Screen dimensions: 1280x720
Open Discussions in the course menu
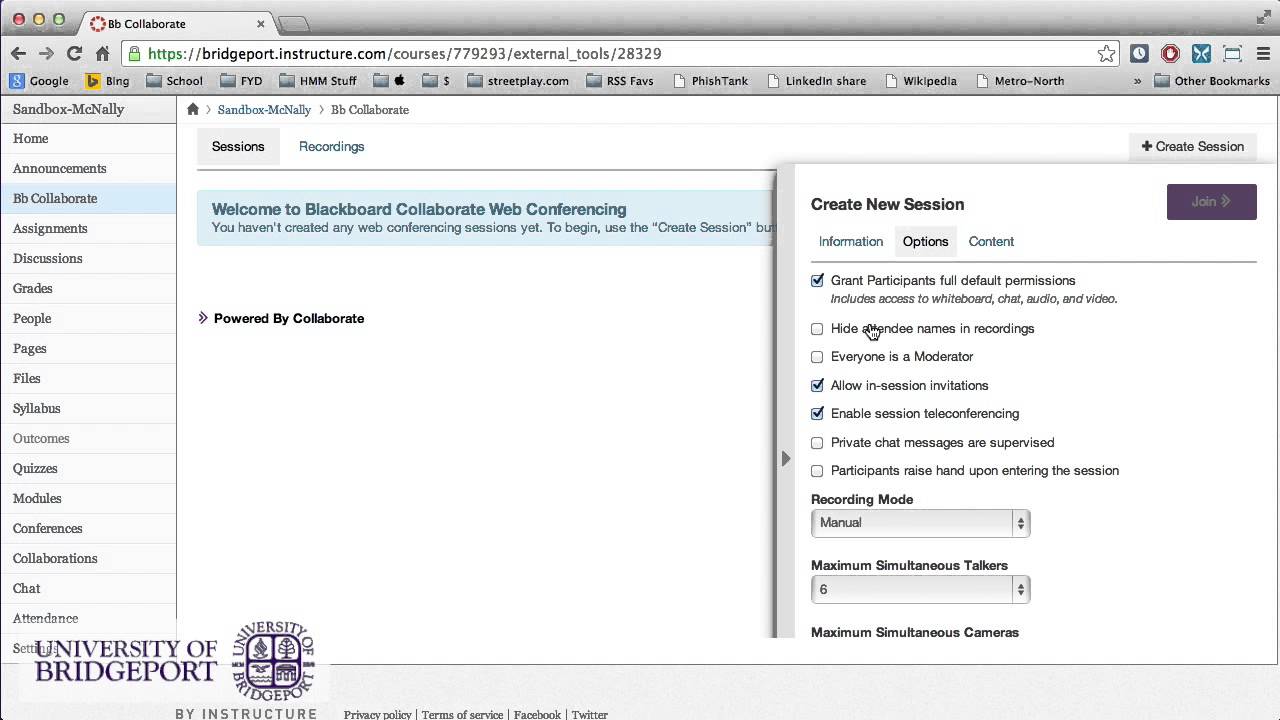point(88,259)
